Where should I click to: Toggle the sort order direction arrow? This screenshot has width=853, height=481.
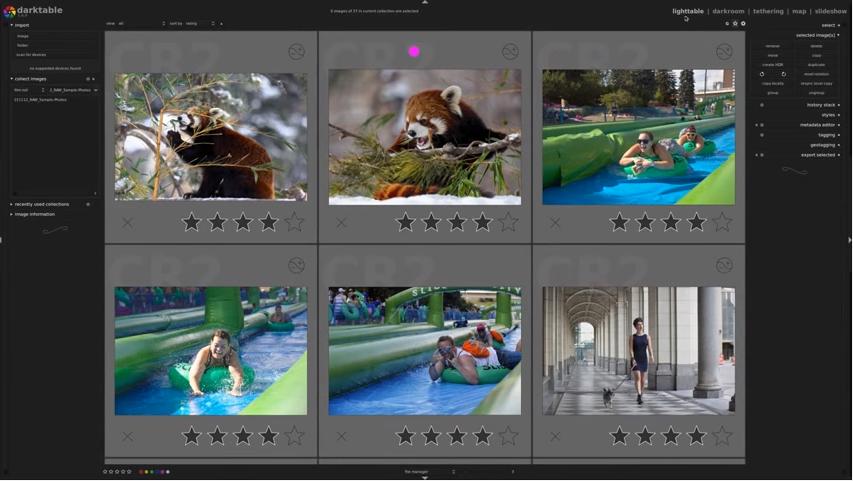(x=221, y=24)
